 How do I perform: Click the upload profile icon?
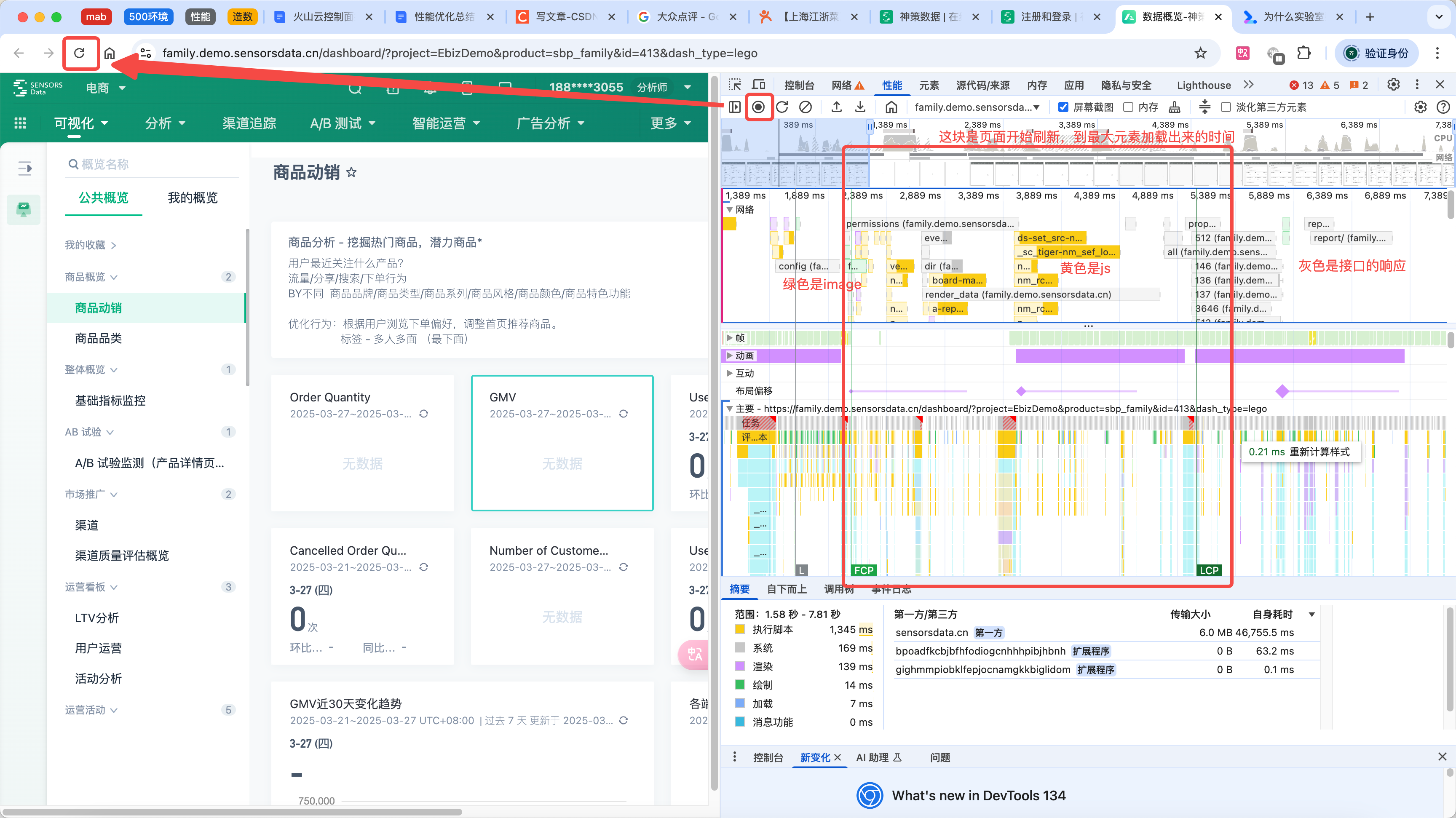click(837, 107)
